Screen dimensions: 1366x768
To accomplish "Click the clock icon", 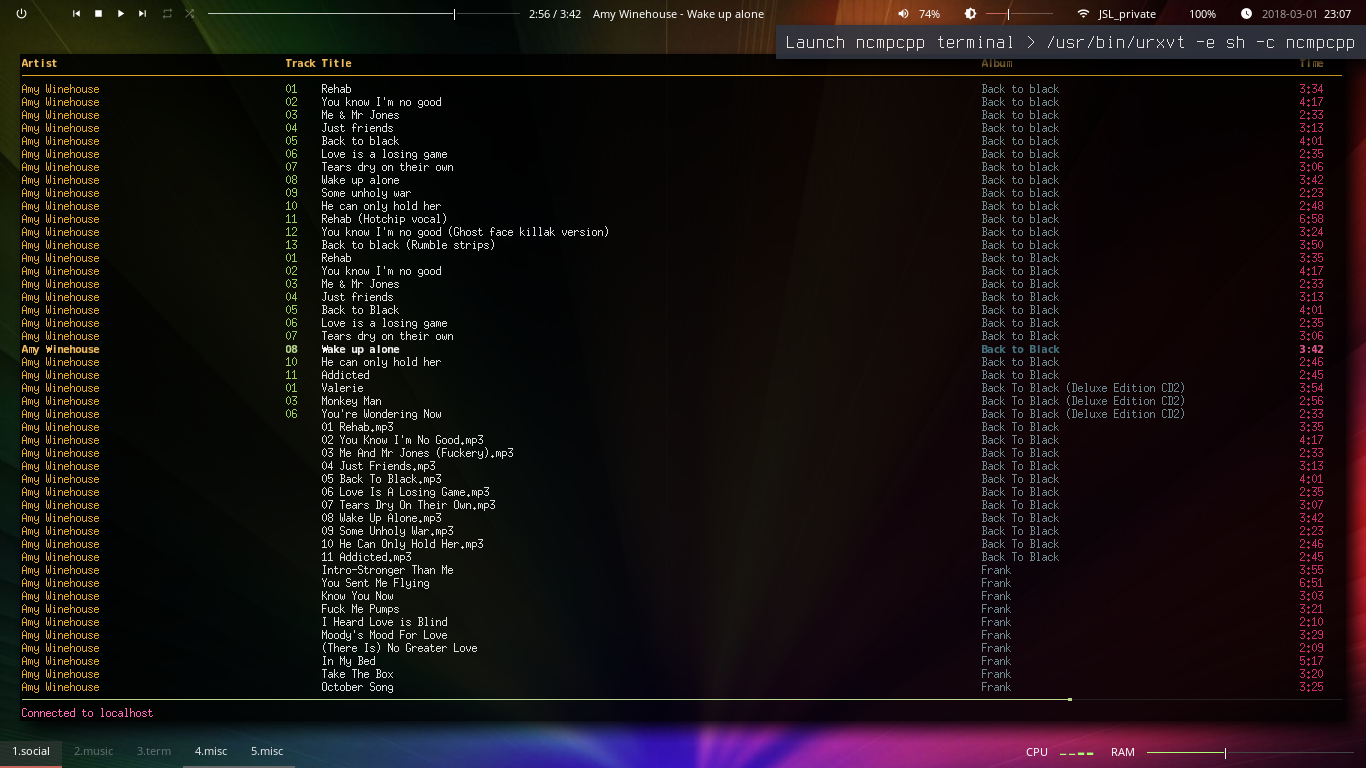I will click(x=1246, y=14).
